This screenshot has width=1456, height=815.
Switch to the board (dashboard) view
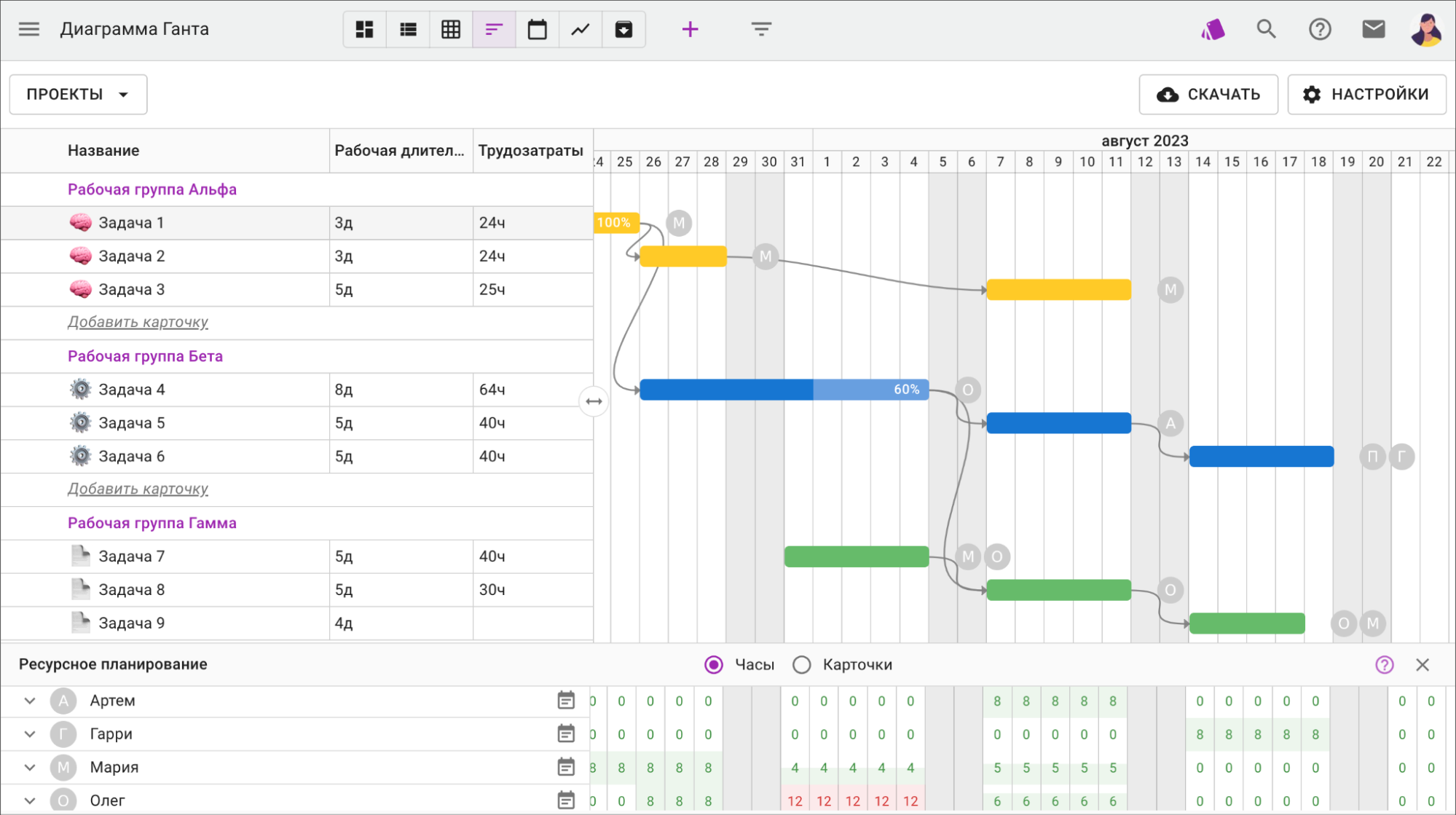[364, 29]
